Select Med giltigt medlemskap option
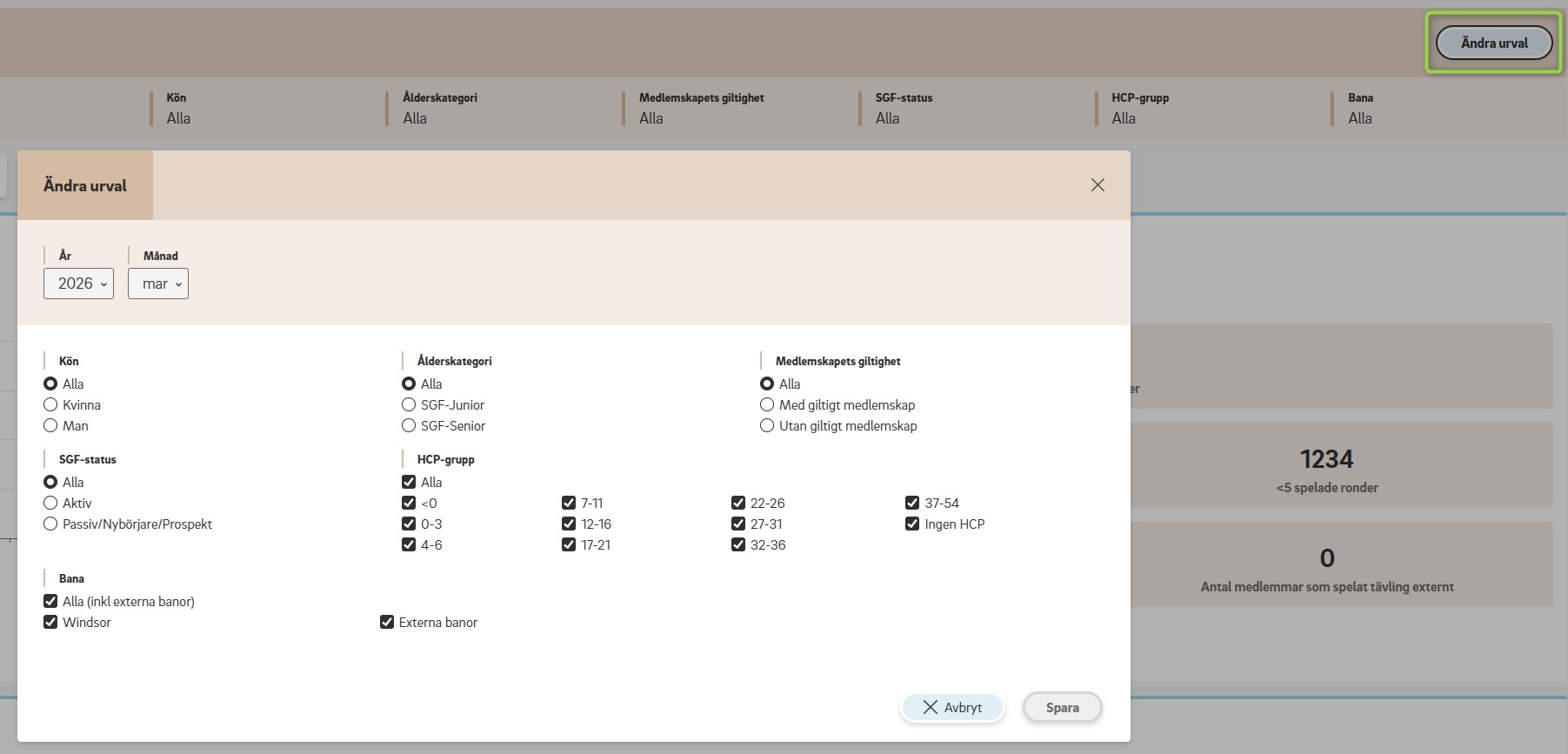Screen dimensions: 1568x754 (x=767, y=405)
